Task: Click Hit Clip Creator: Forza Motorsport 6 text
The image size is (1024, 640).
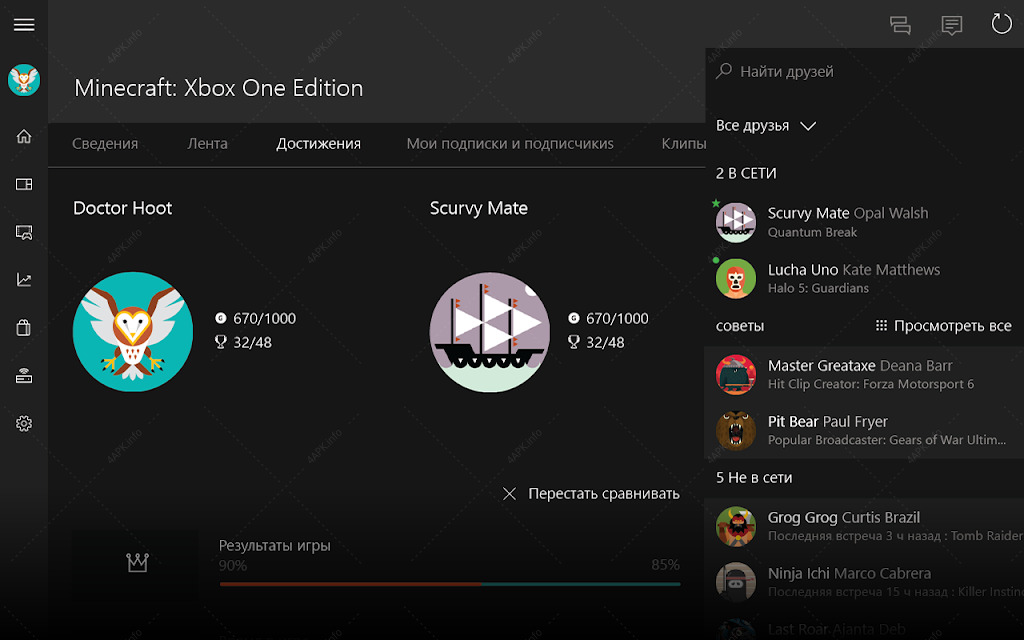Action: pyautogui.click(x=871, y=384)
